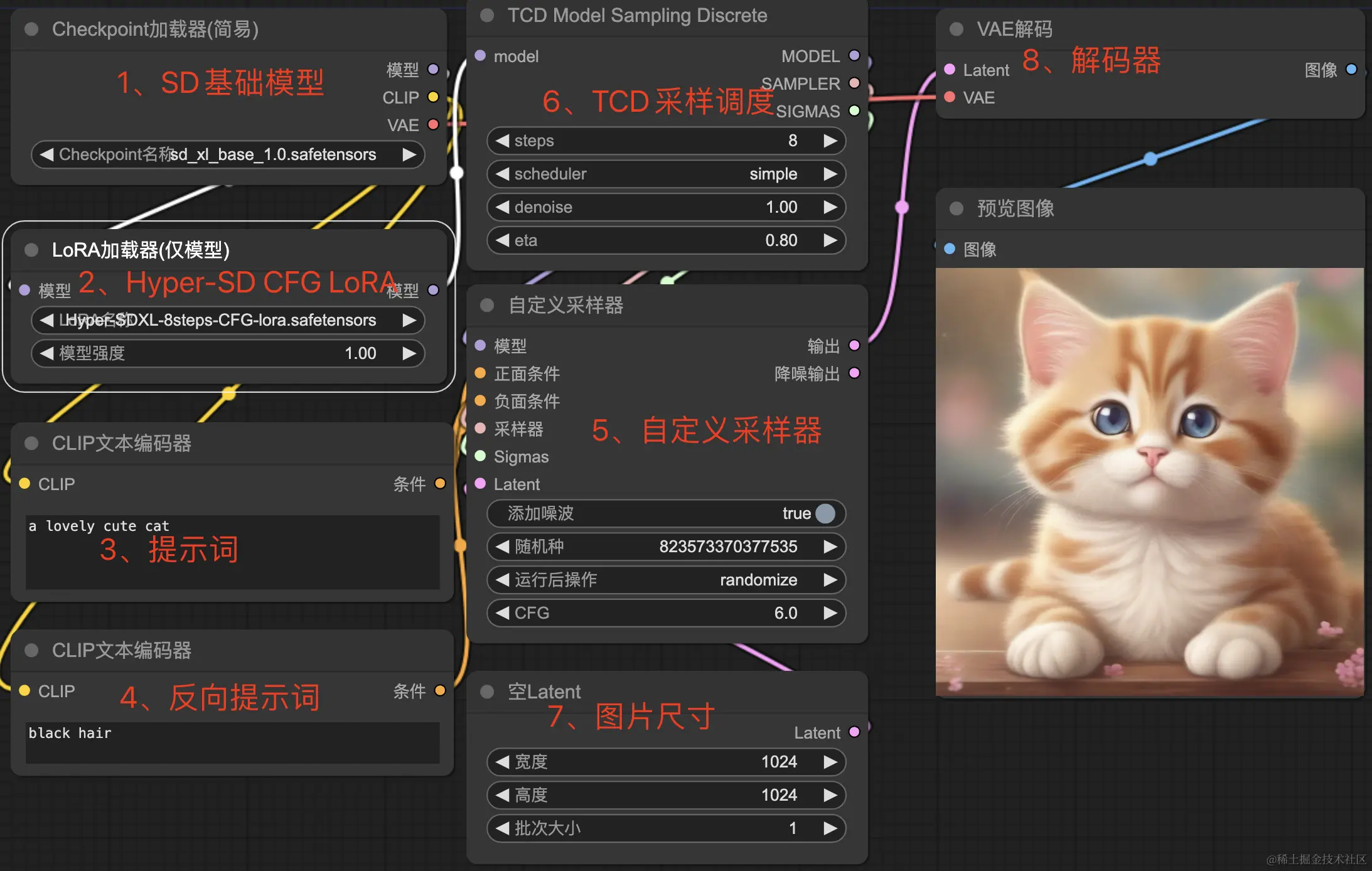Open the scheduler selector showing simple
Screen dimensions: 1372x871
[665, 174]
